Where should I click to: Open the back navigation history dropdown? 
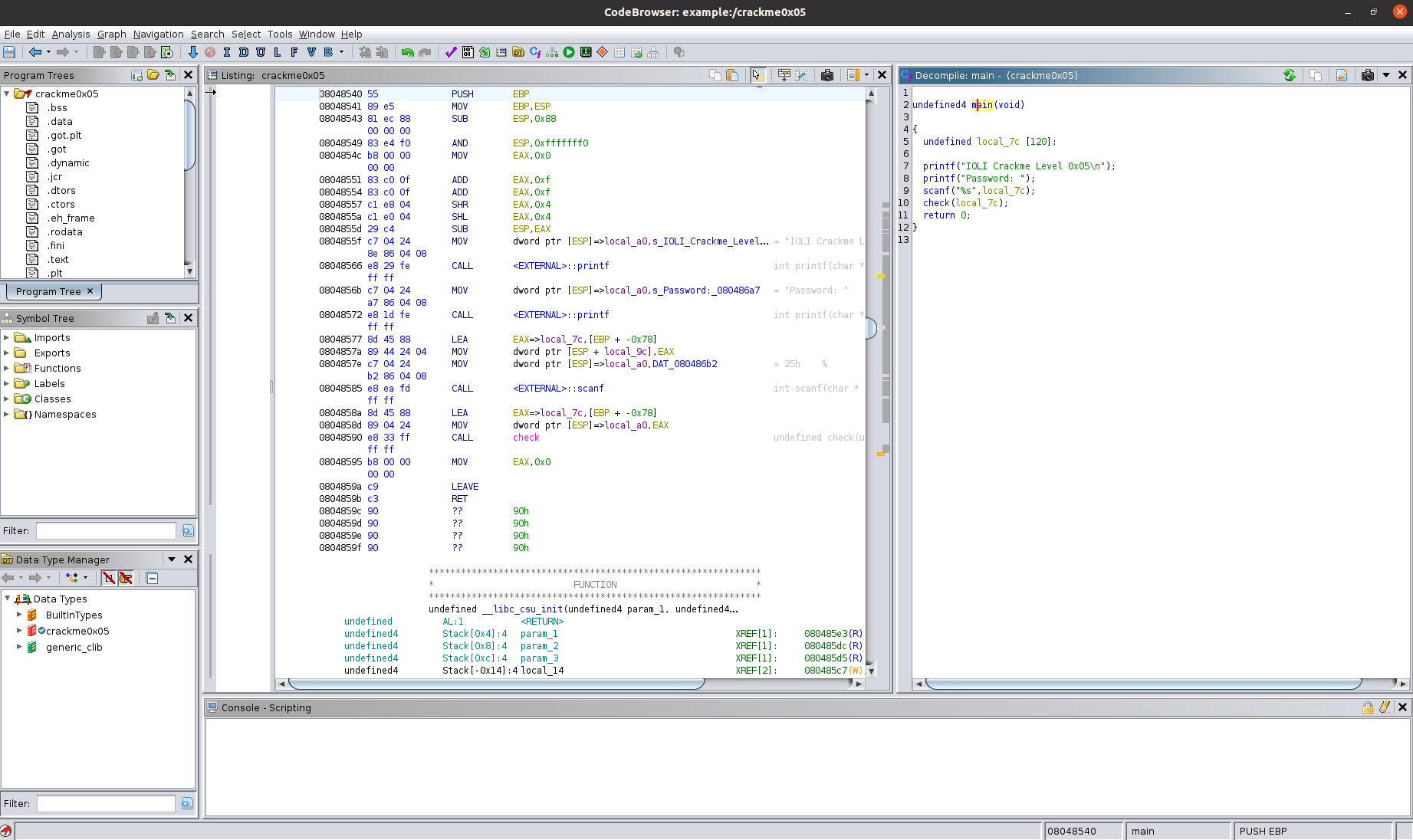pyautogui.click(x=48, y=52)
